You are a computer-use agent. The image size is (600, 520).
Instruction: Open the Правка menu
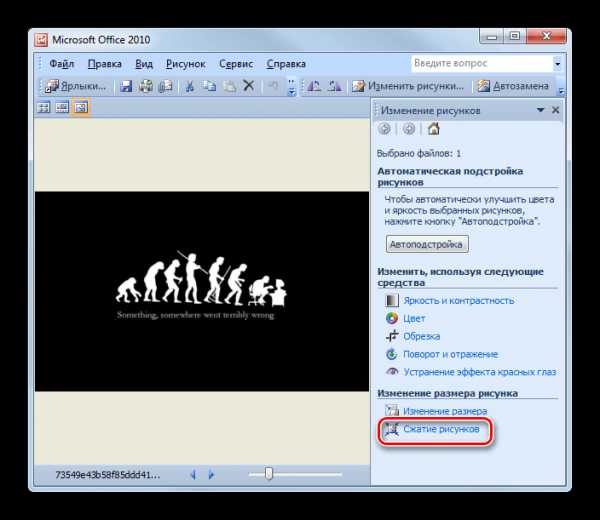click(104, 64)
